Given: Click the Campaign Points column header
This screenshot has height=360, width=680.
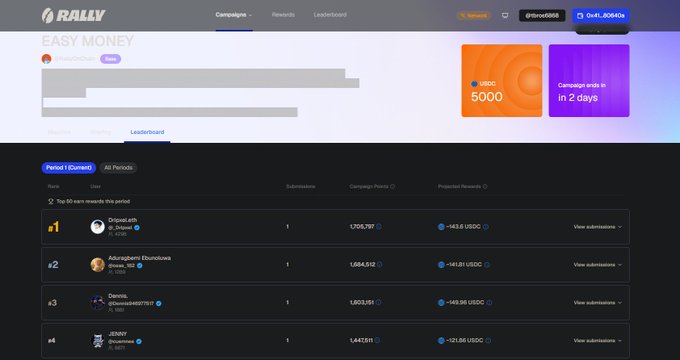Looking at the screenshot, I should coord(369,187).
